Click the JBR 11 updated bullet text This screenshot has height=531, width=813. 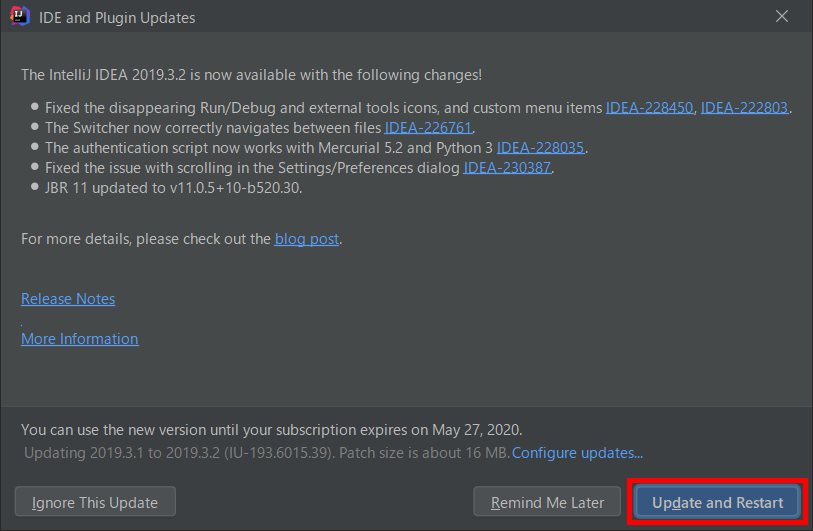point(173,188)
